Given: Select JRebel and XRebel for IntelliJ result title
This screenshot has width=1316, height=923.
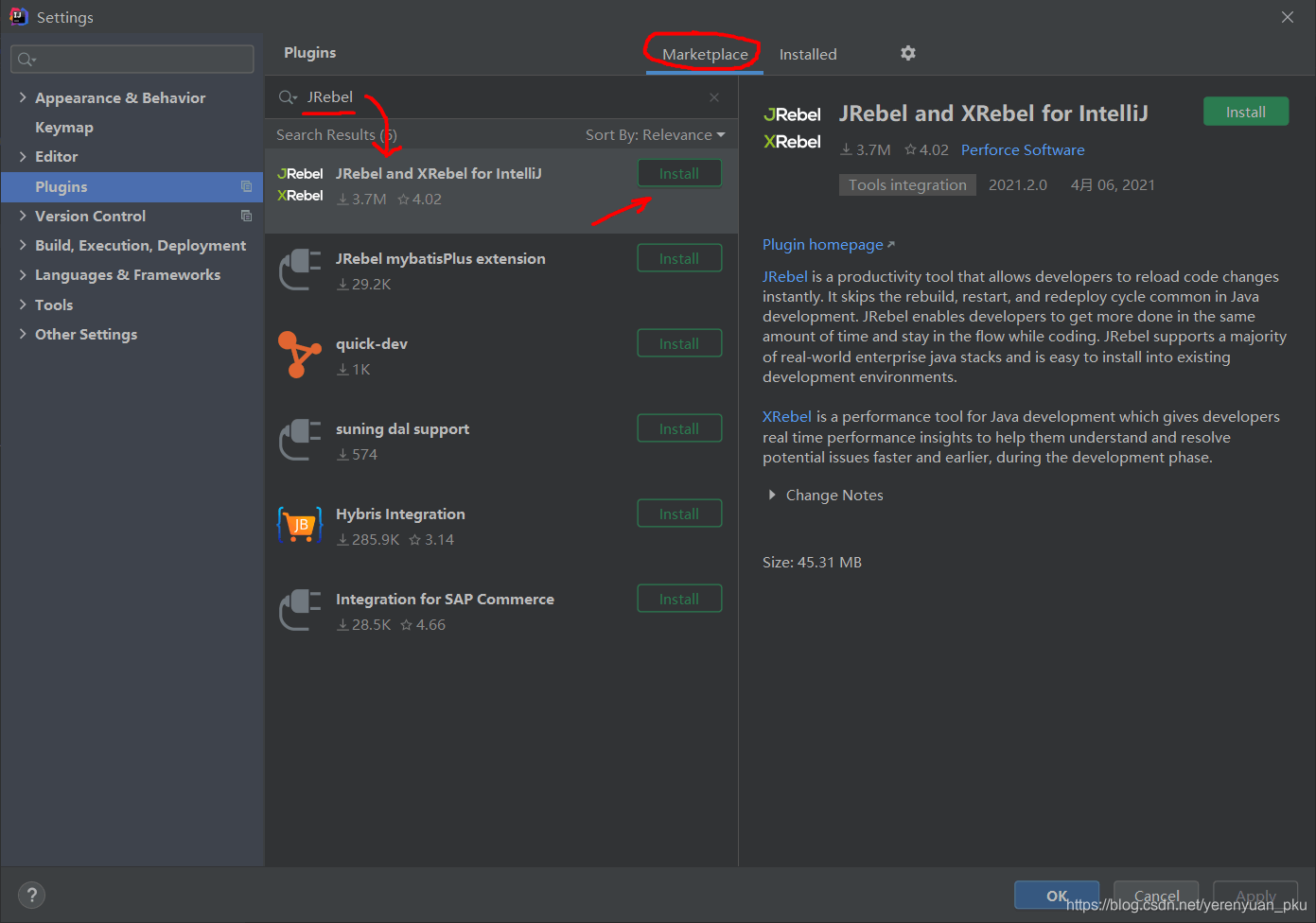Looking at the screenshot, I should 439,173.
